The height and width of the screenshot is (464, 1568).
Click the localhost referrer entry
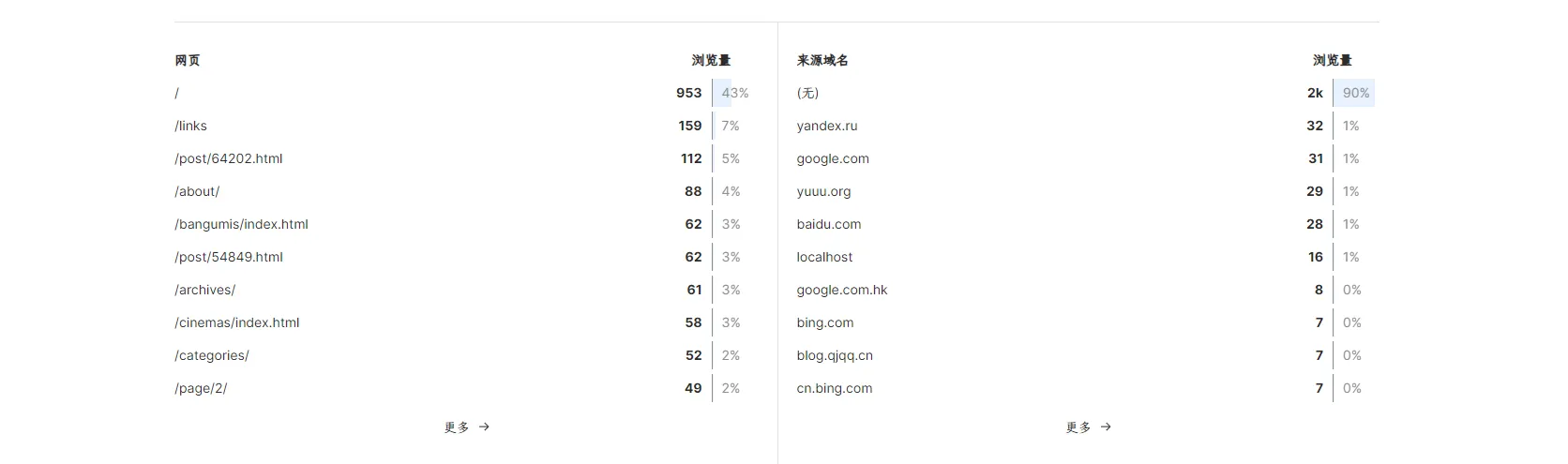point(825,257)
